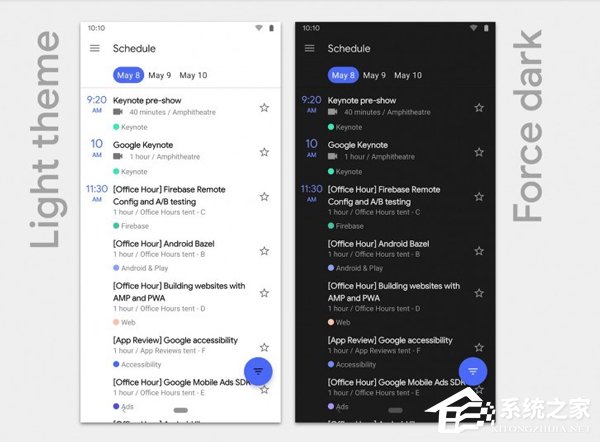Tap Android & Play tag, dark theme
This screenshot has height=442, width=600.
click(x=355, y=268)
